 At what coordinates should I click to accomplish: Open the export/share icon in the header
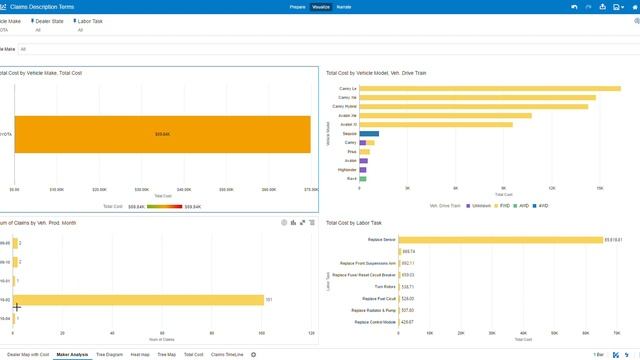(602, 7)
